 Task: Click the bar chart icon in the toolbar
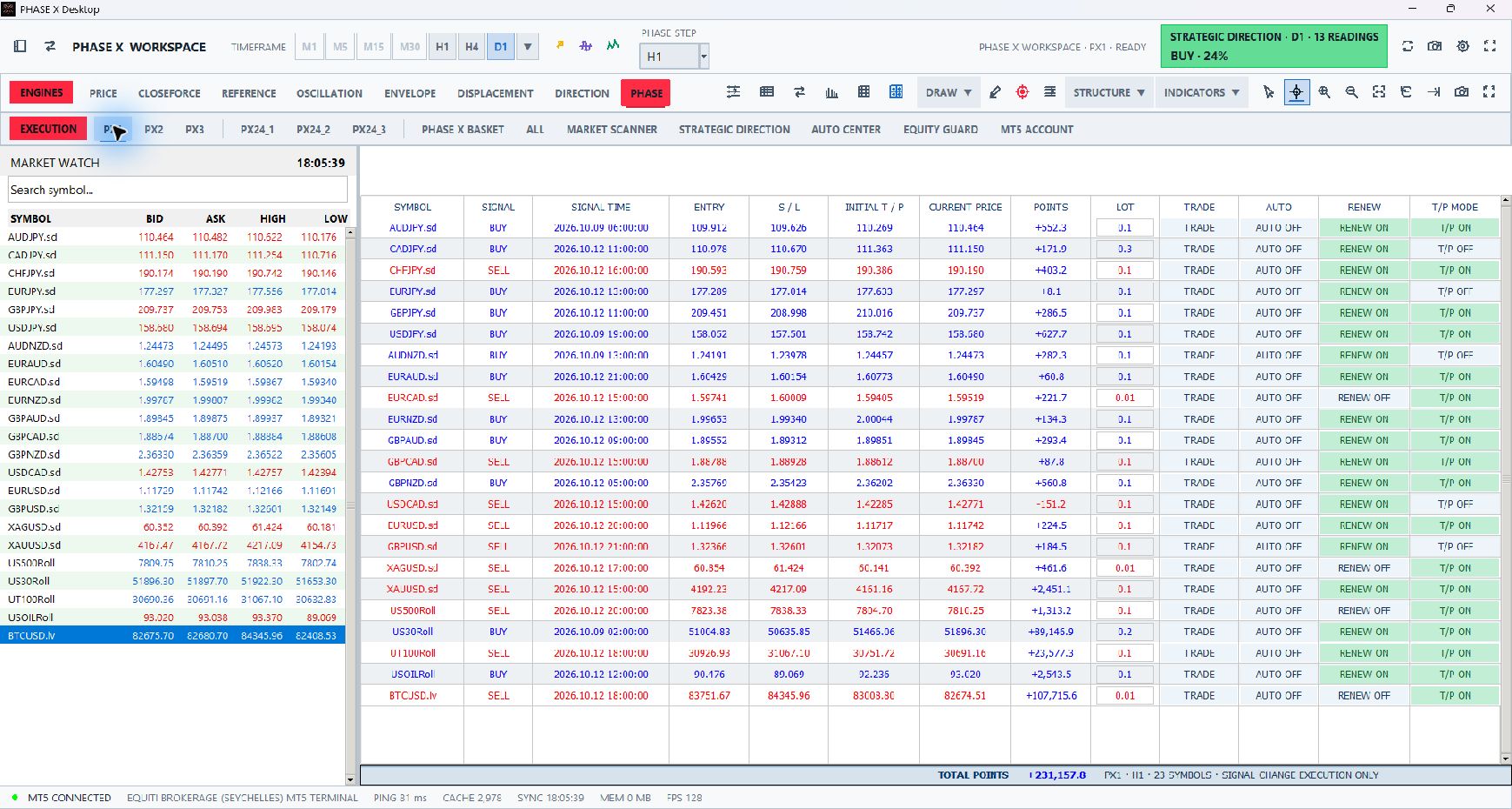pos(831,92)
